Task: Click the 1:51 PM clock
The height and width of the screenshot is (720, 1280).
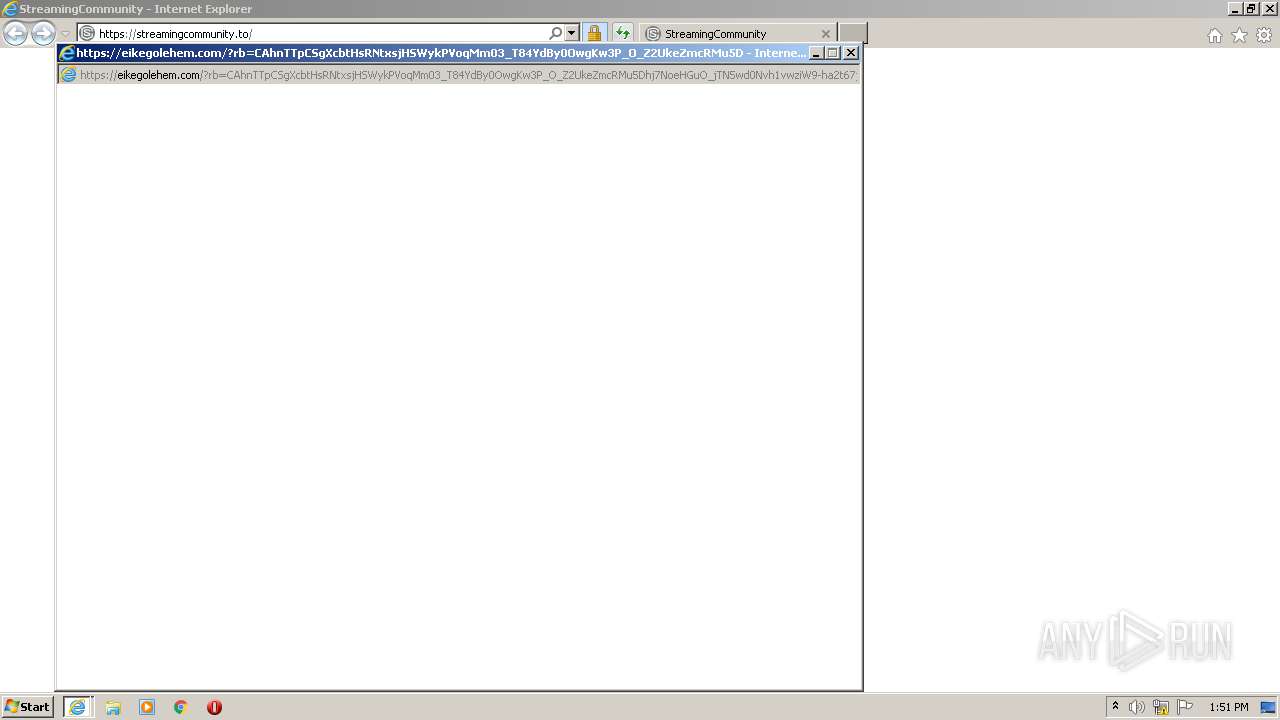Action: coord(1229,707)
